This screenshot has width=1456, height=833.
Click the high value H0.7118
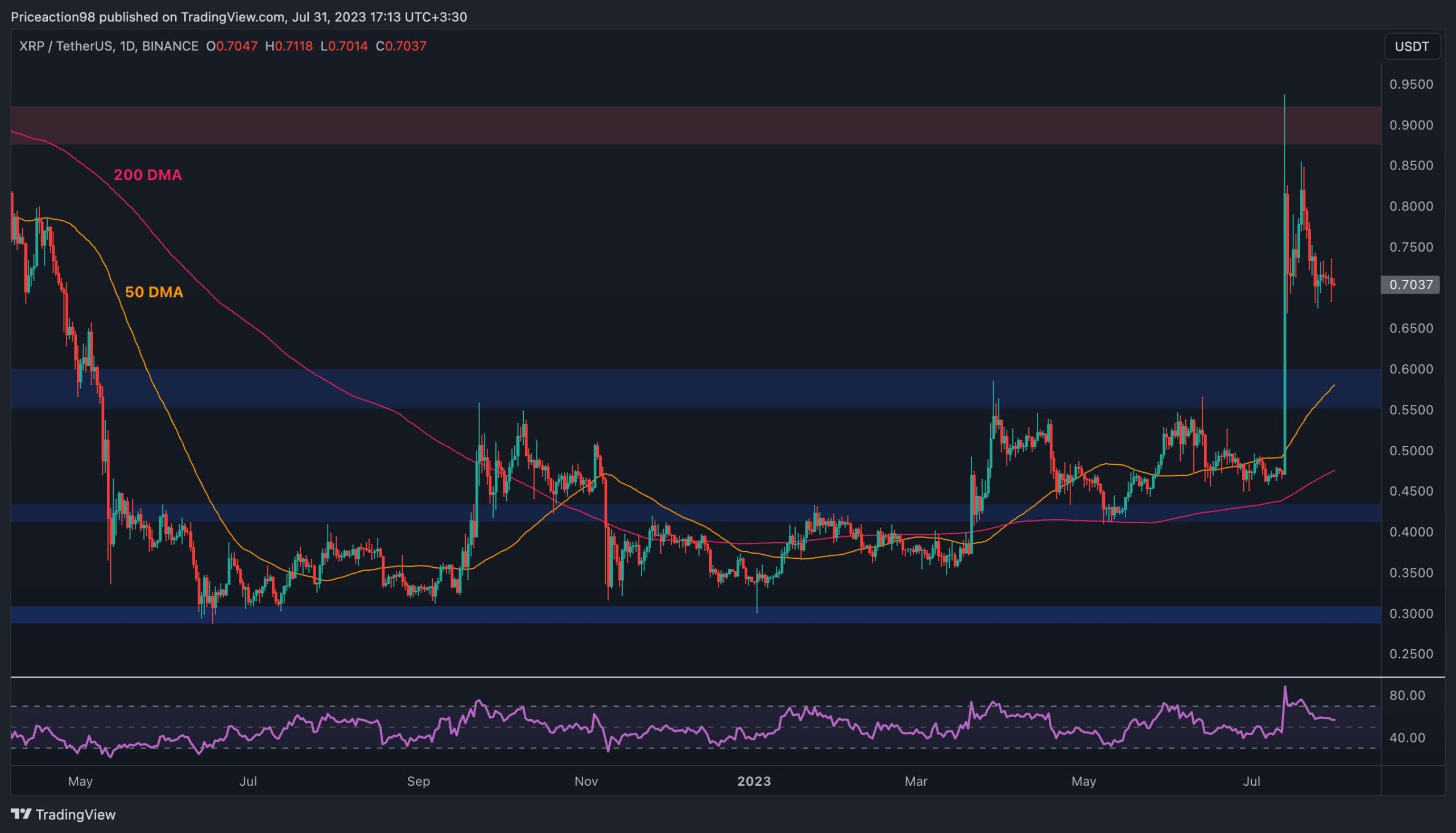(289, 46)
